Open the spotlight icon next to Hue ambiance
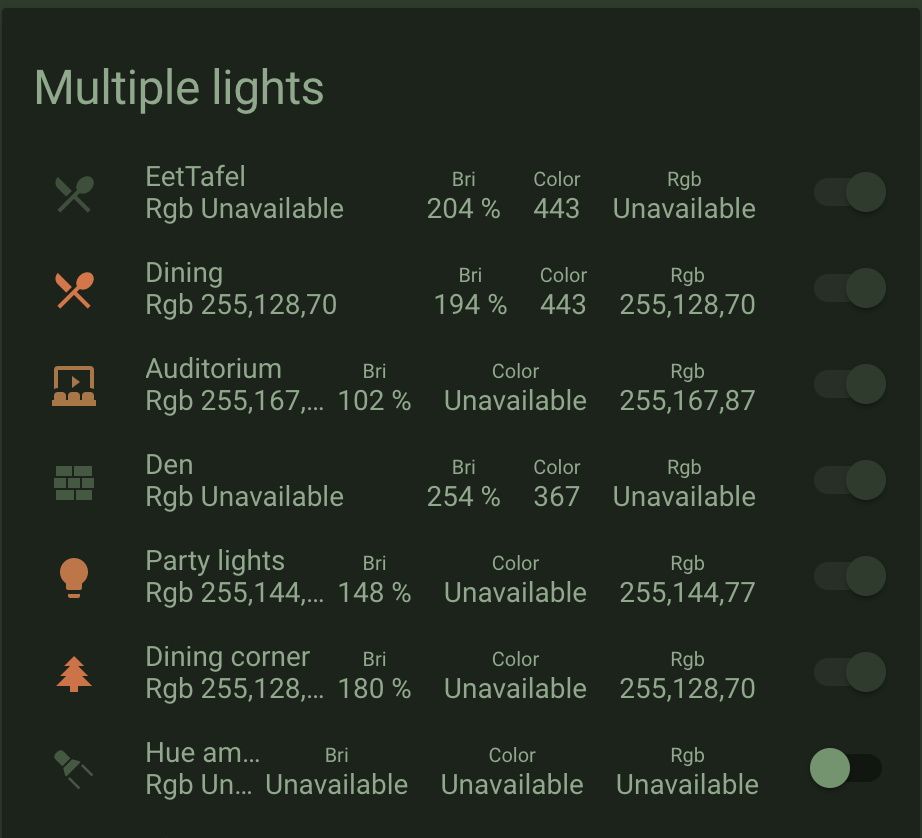Image resolution: width=922 pixels, height=838 pixels. click(73, 768)
